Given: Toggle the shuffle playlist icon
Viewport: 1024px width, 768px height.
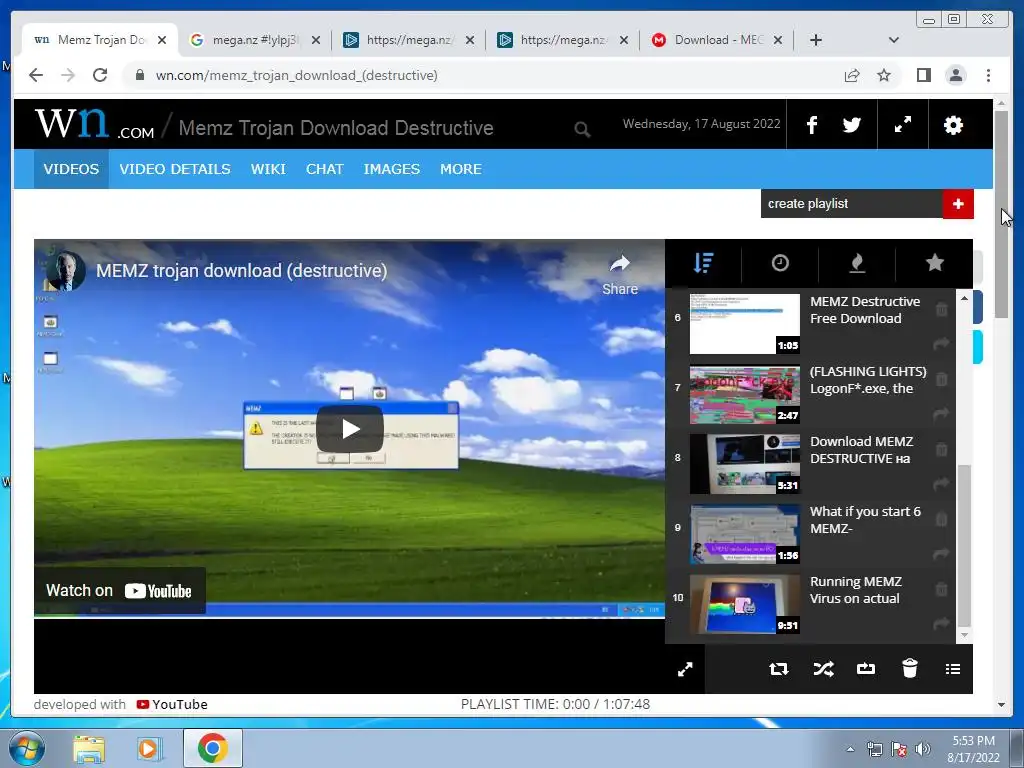Looking at the screenshot, I should tap(823, 669).
